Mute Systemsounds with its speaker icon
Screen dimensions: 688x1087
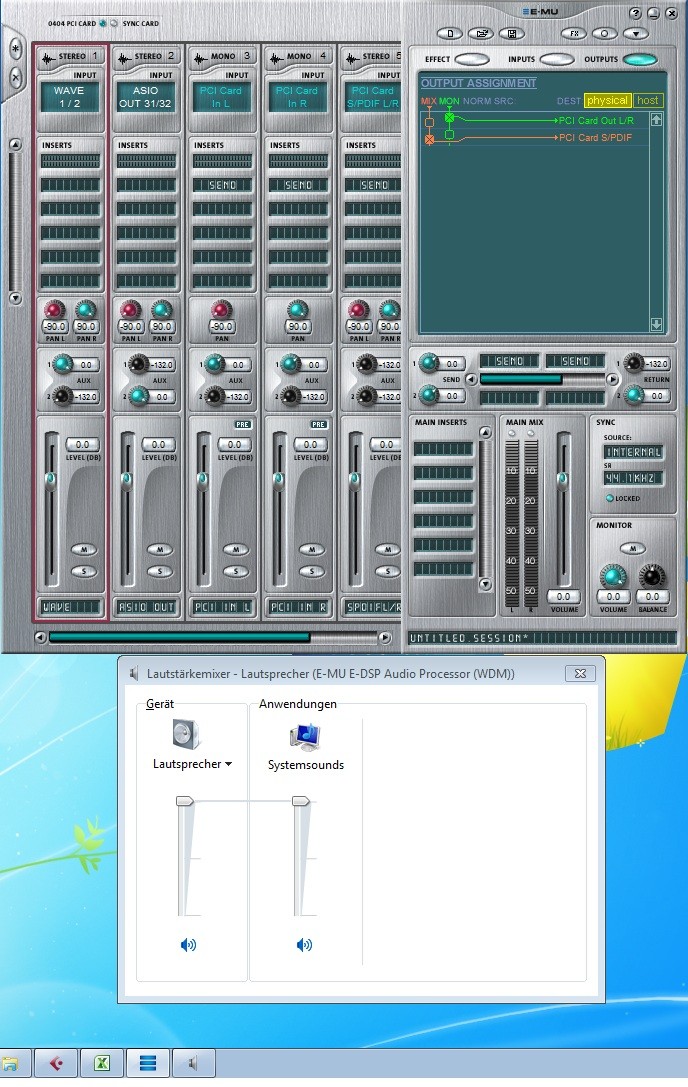pyautogui.click(x=304, y=945)
